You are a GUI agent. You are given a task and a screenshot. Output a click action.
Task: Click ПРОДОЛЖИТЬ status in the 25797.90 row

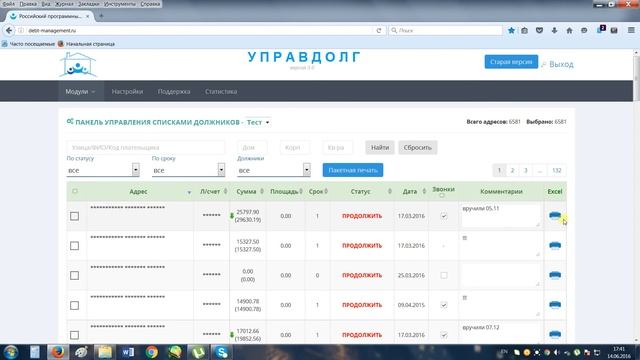coord(362,216)
